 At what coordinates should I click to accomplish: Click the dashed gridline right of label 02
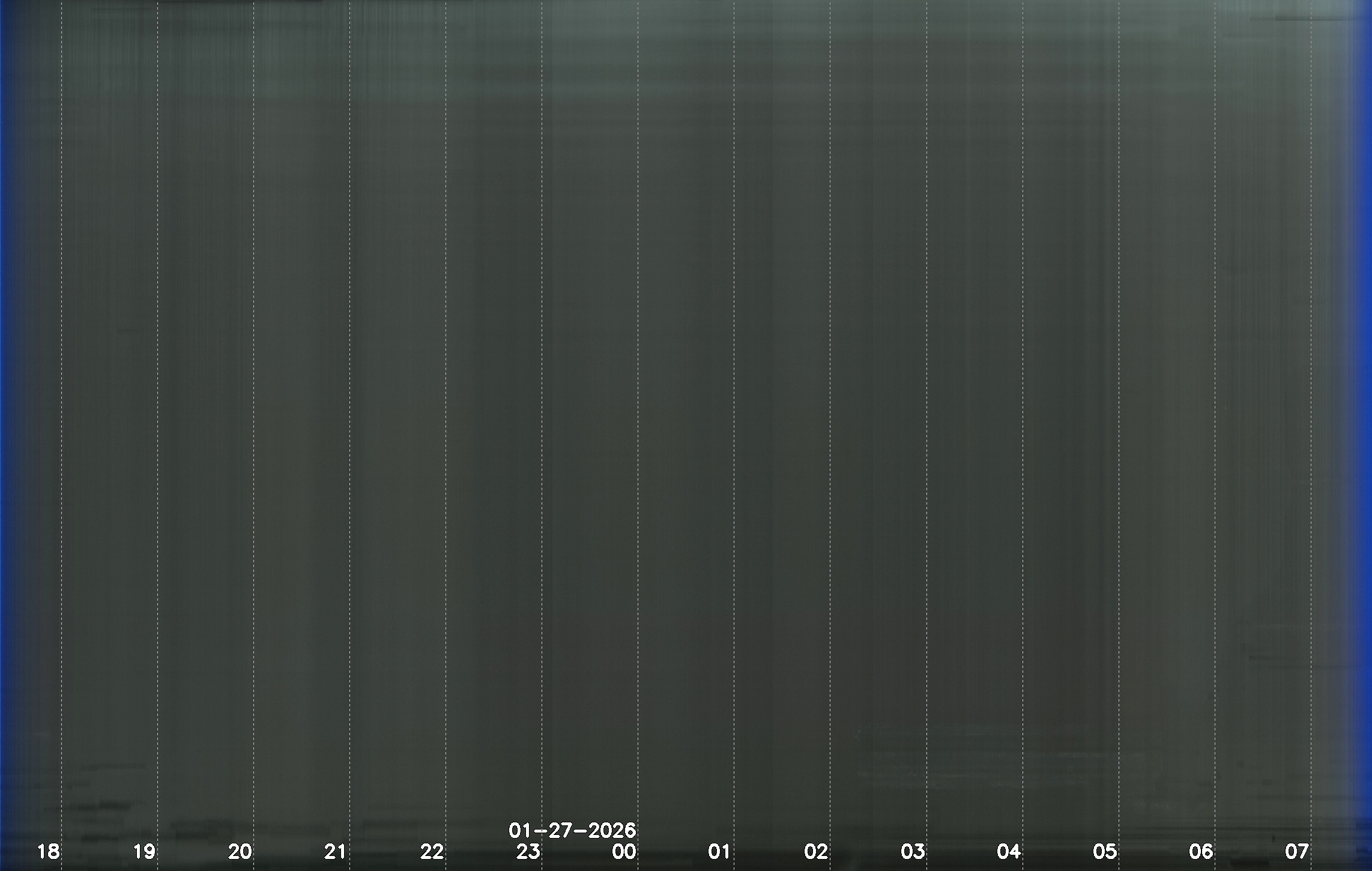tap(830, 420)
